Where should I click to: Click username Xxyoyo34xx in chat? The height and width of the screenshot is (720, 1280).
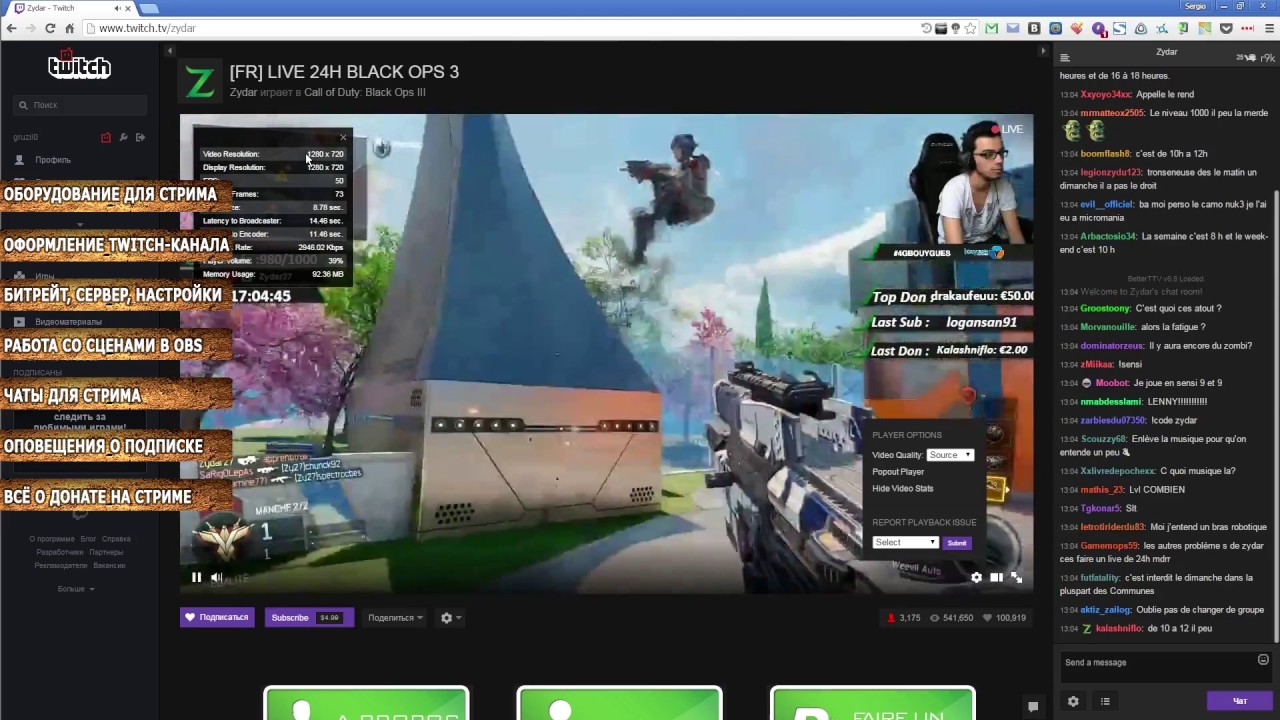1106,94
